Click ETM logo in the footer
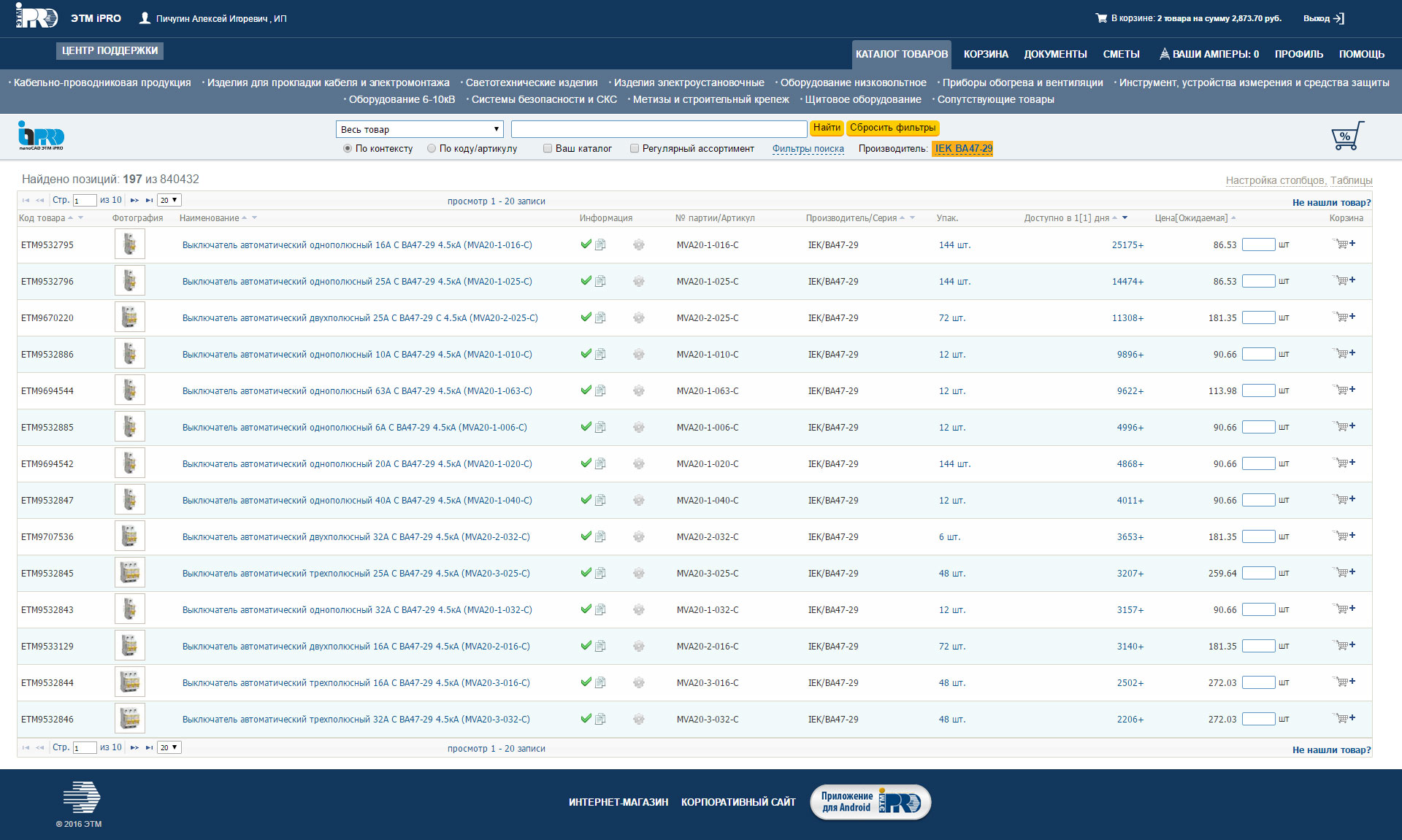 click(x=81, y=797)
